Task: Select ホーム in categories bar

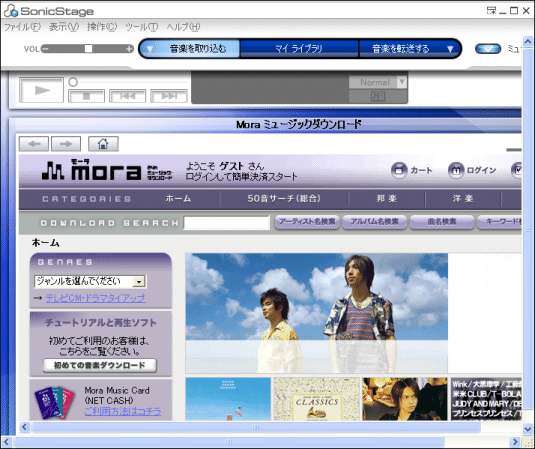Action: 178,199
